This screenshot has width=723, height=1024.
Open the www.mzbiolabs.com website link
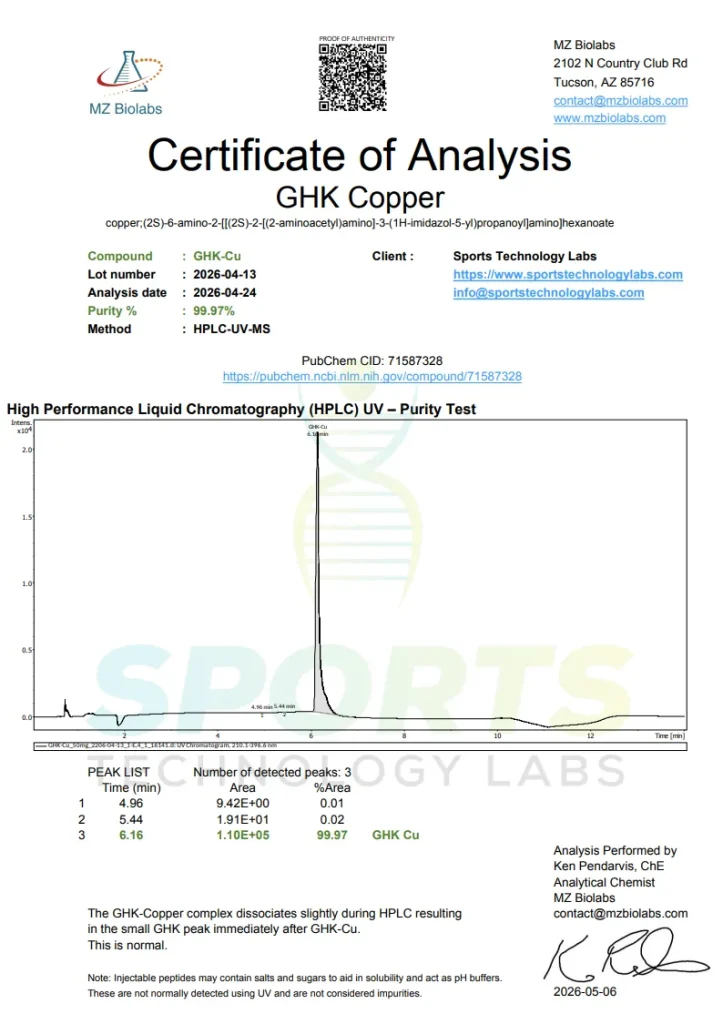(609, 118)
